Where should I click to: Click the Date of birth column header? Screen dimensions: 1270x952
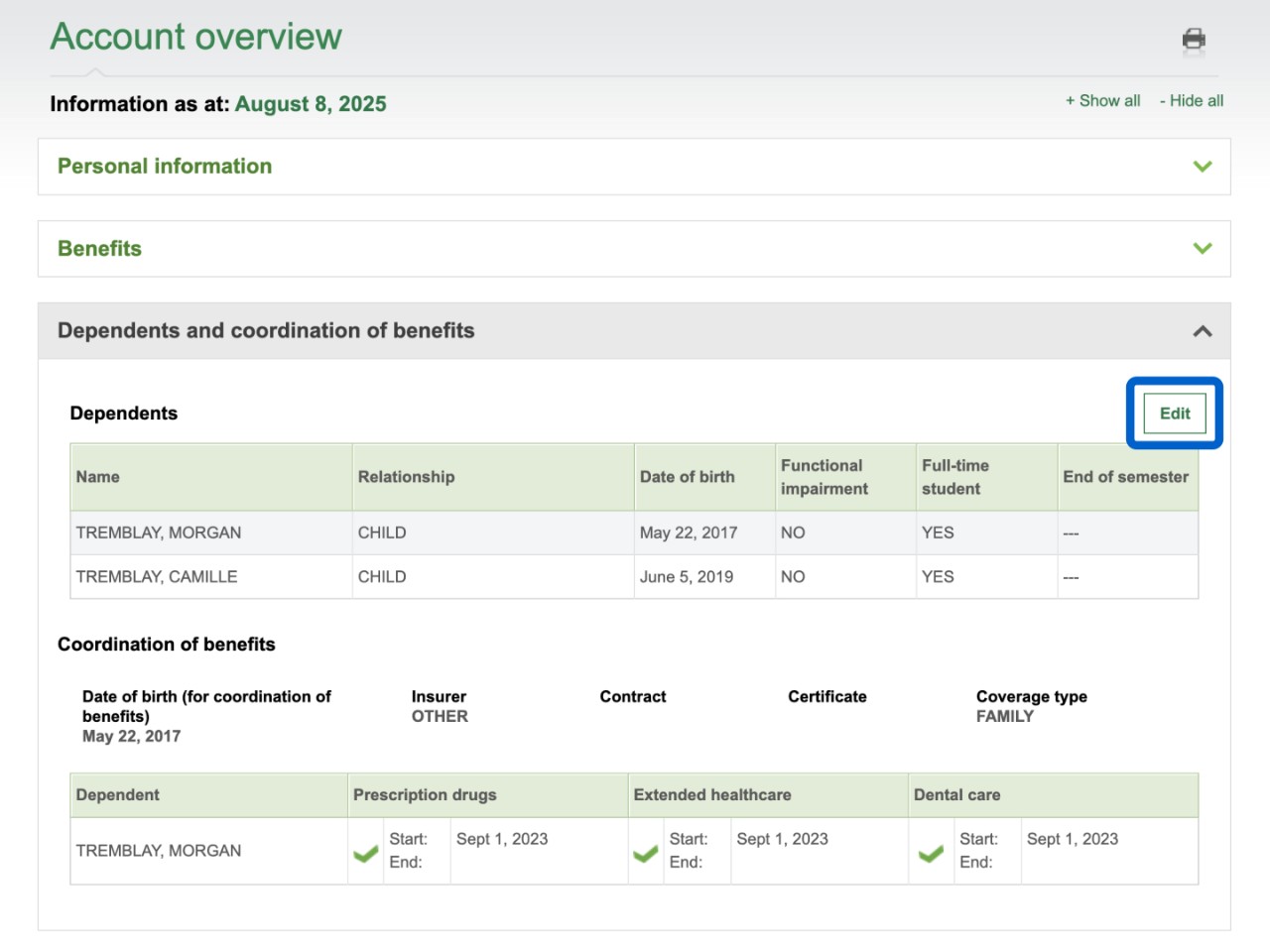point(687,477)
